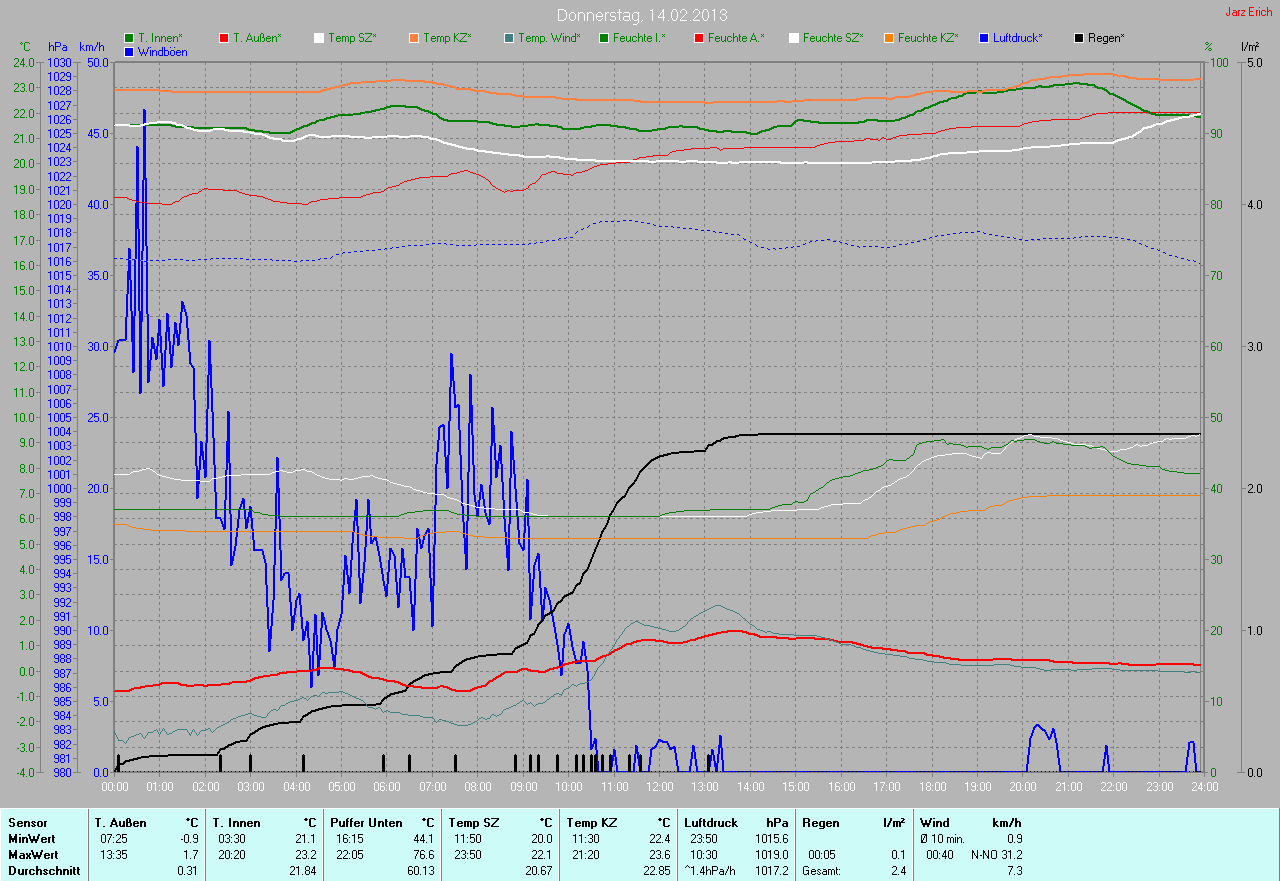Click the MinWert row label
This screenshot has width=1280, height=881.
32,839
